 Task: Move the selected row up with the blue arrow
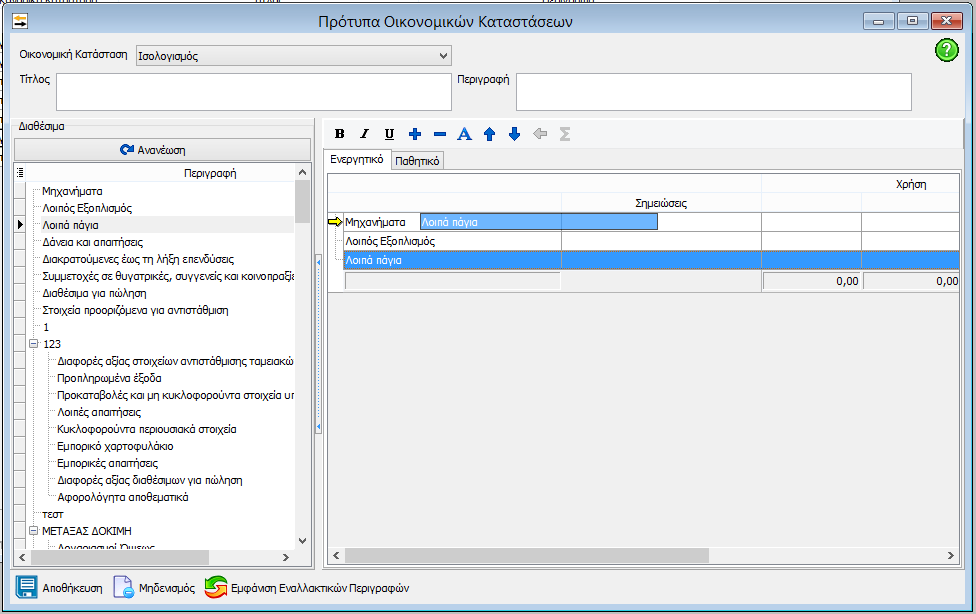[489, 134]
